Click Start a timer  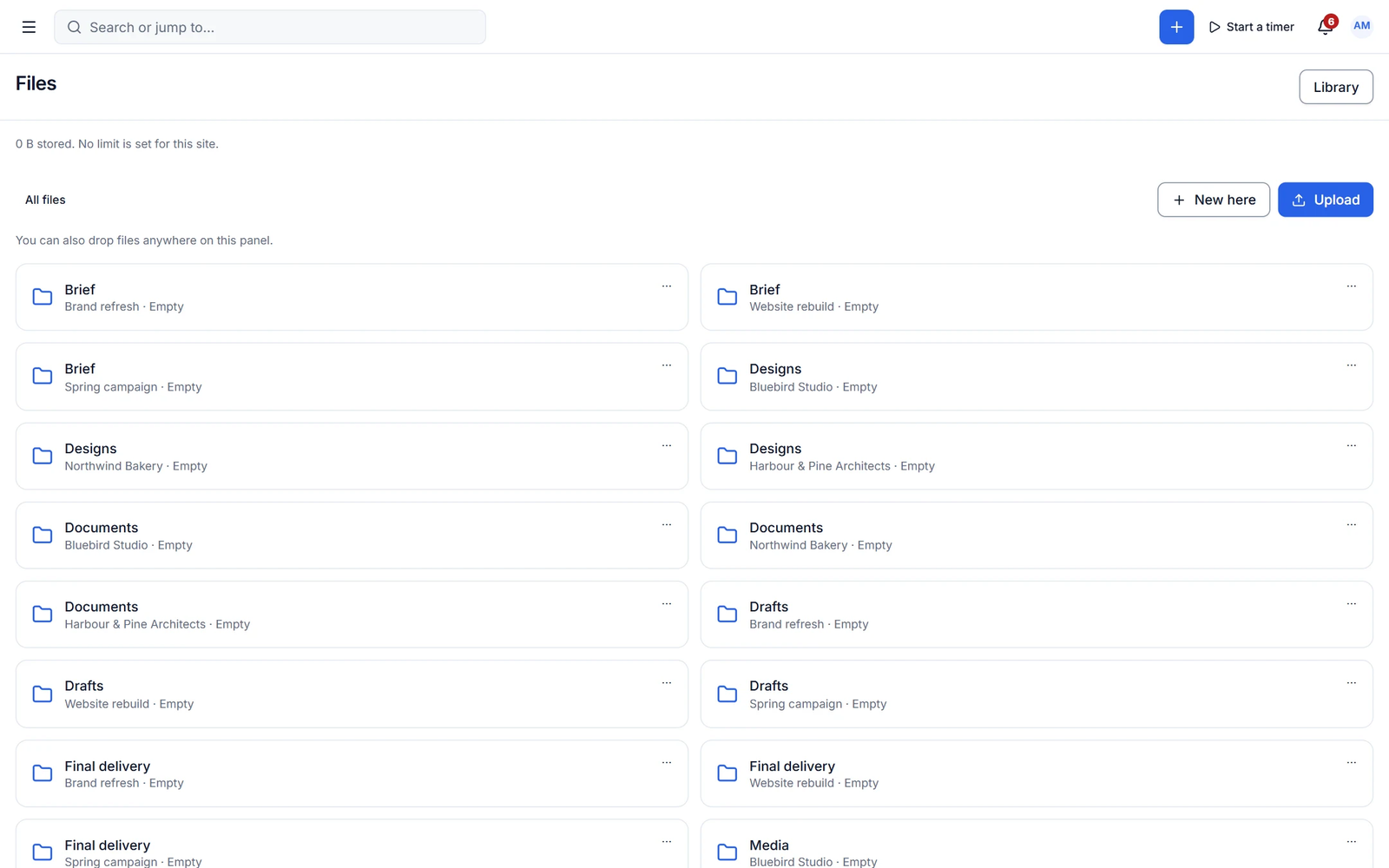click(1251, 27)
